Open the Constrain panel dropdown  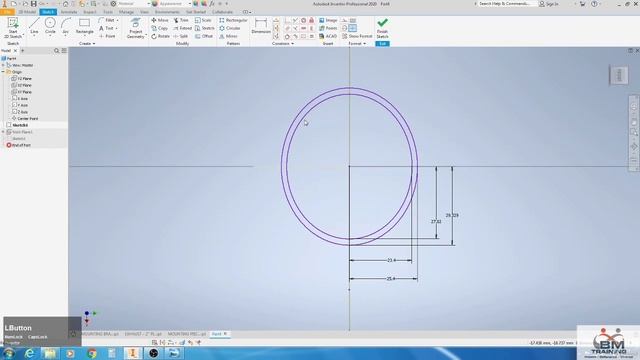click(x=283, y=44)
